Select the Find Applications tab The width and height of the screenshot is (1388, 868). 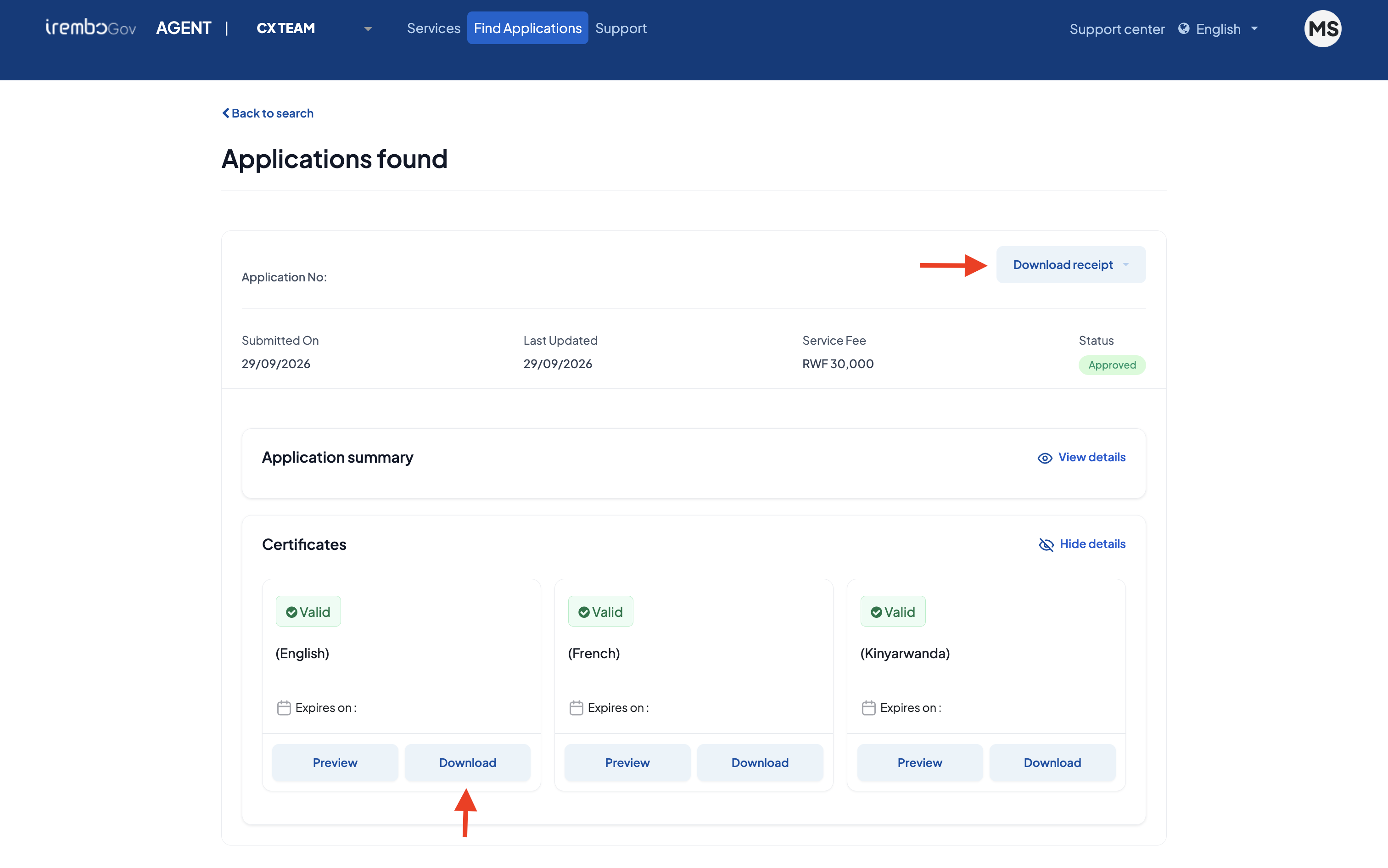pyautogui.click(x=527, y=28)
